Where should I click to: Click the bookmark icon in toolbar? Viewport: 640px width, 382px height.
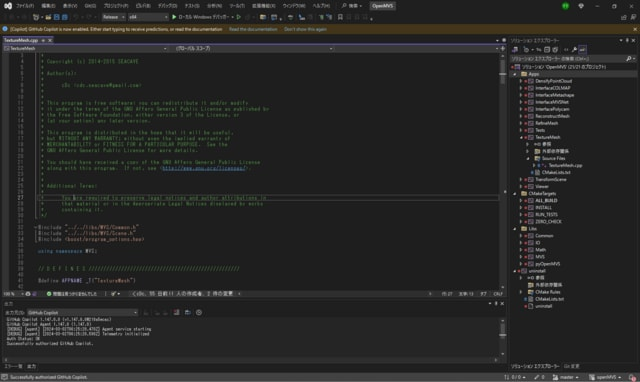pos(340,17)
